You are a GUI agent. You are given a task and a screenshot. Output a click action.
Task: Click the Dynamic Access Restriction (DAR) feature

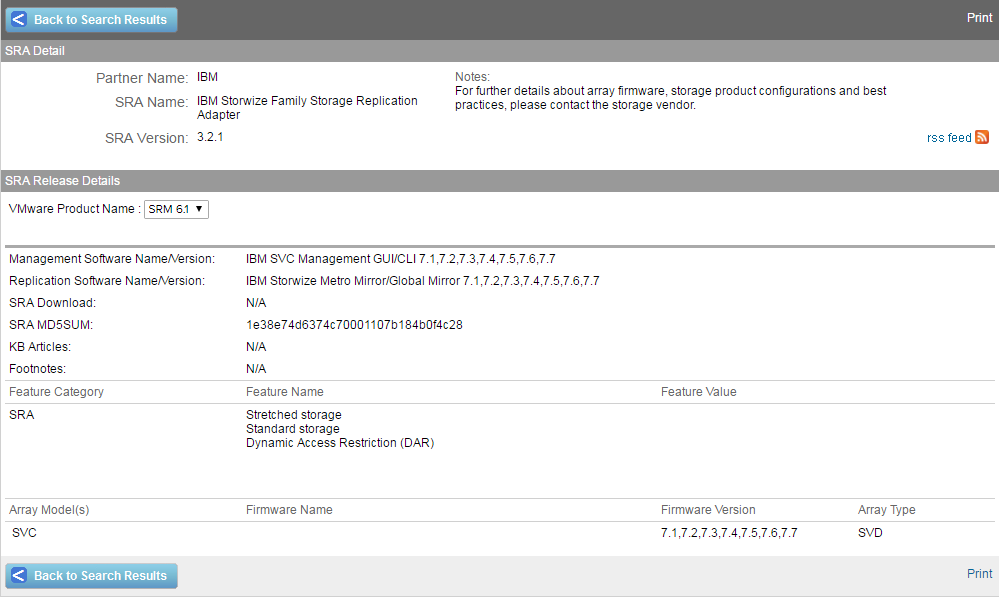tap(340, 443)
